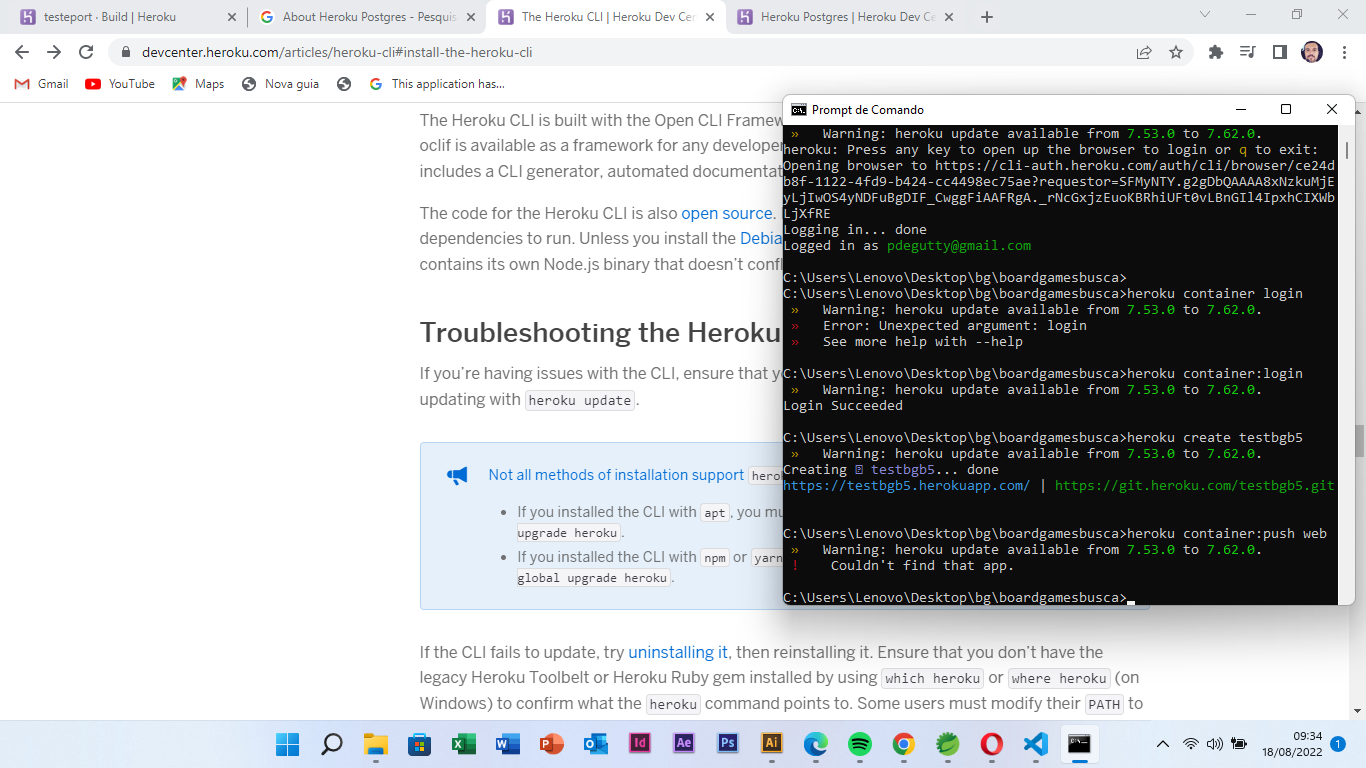Click 'https://testbgb5.herokuapp.com/' URL in terminal
Viewport: 1366px width, 768px height.
pos(906,486)
